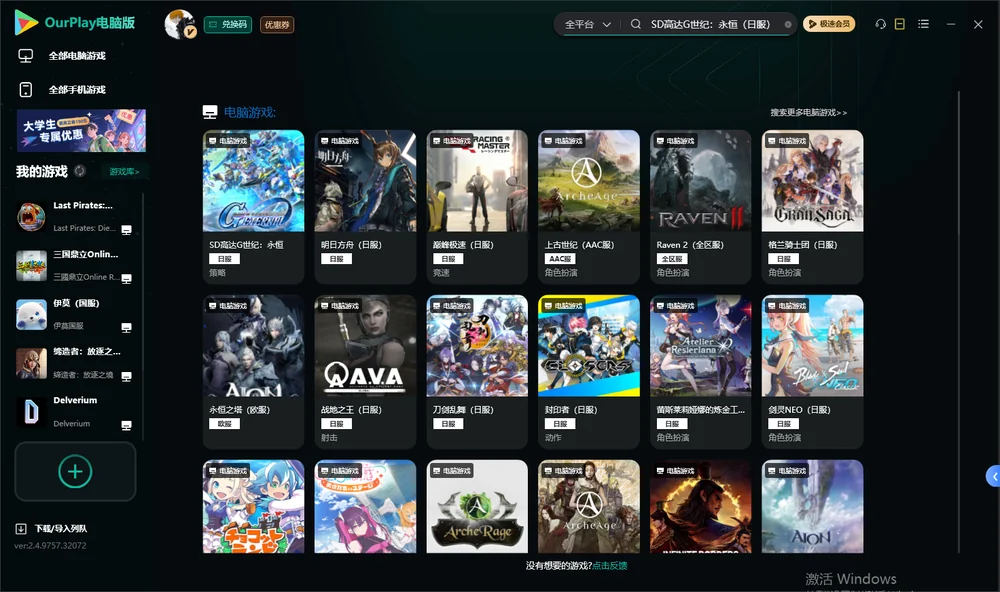
Task: Expand the blue side panel arrow
Action: (x=994, y=477)
